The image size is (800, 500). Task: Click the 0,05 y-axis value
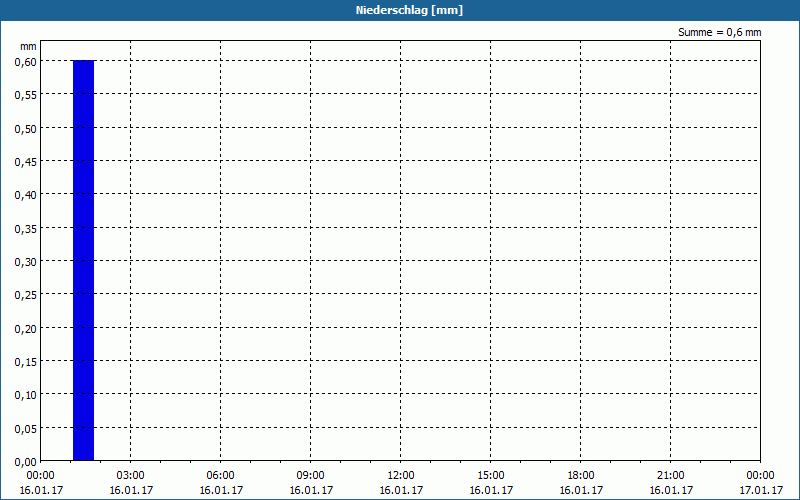tap(26, 429)
